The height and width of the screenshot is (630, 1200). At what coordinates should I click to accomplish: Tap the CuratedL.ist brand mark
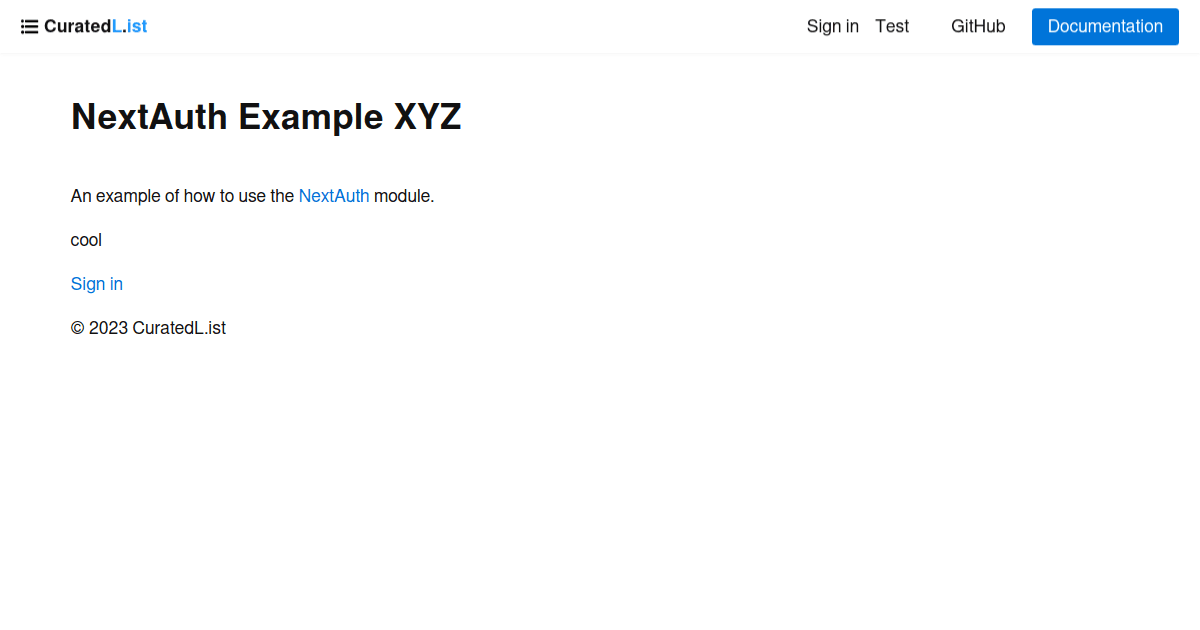tap(95, 25)
